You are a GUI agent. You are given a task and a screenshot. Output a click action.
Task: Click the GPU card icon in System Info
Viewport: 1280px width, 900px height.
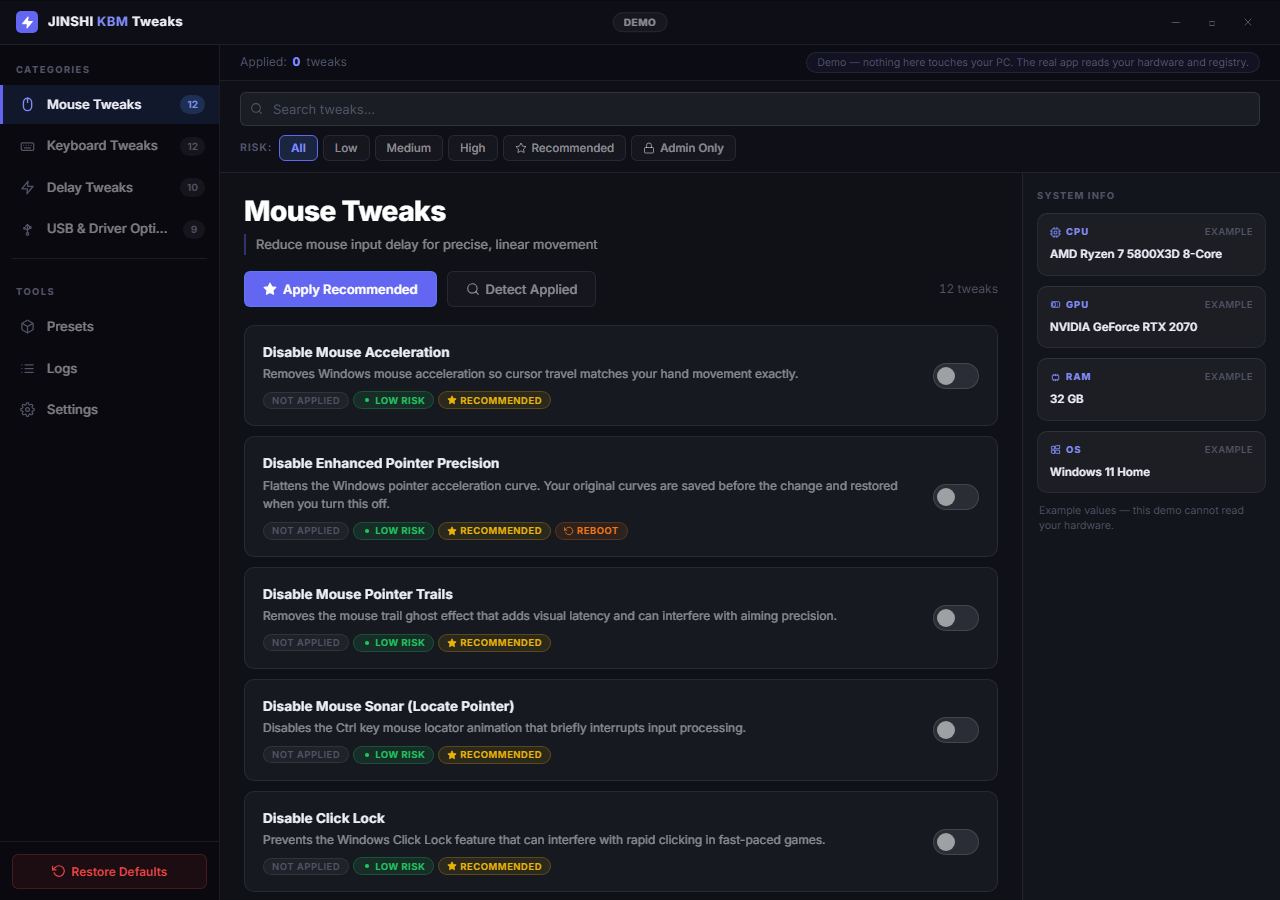coord(1055,305)
